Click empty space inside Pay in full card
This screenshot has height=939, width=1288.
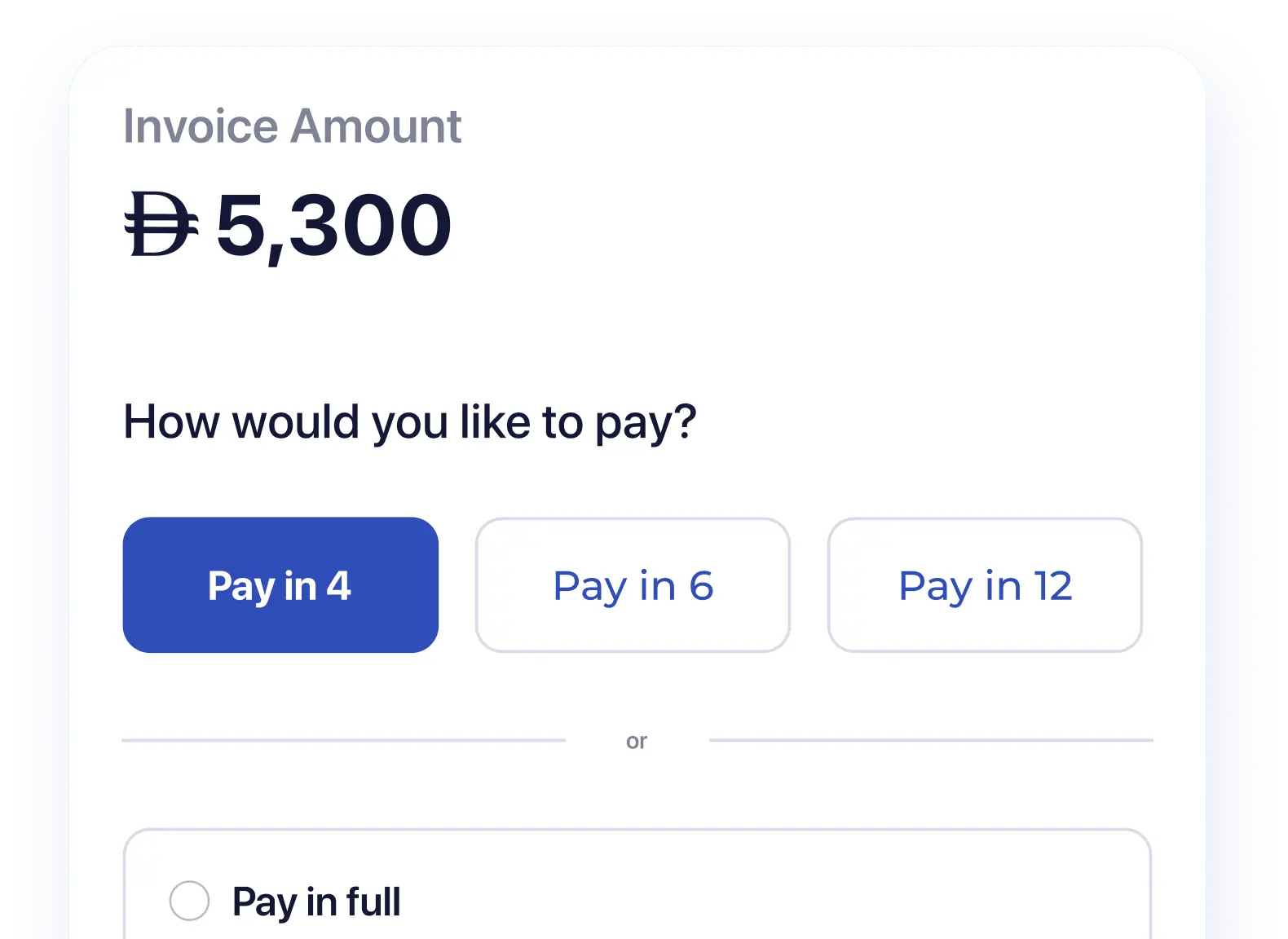click(774, 897)
